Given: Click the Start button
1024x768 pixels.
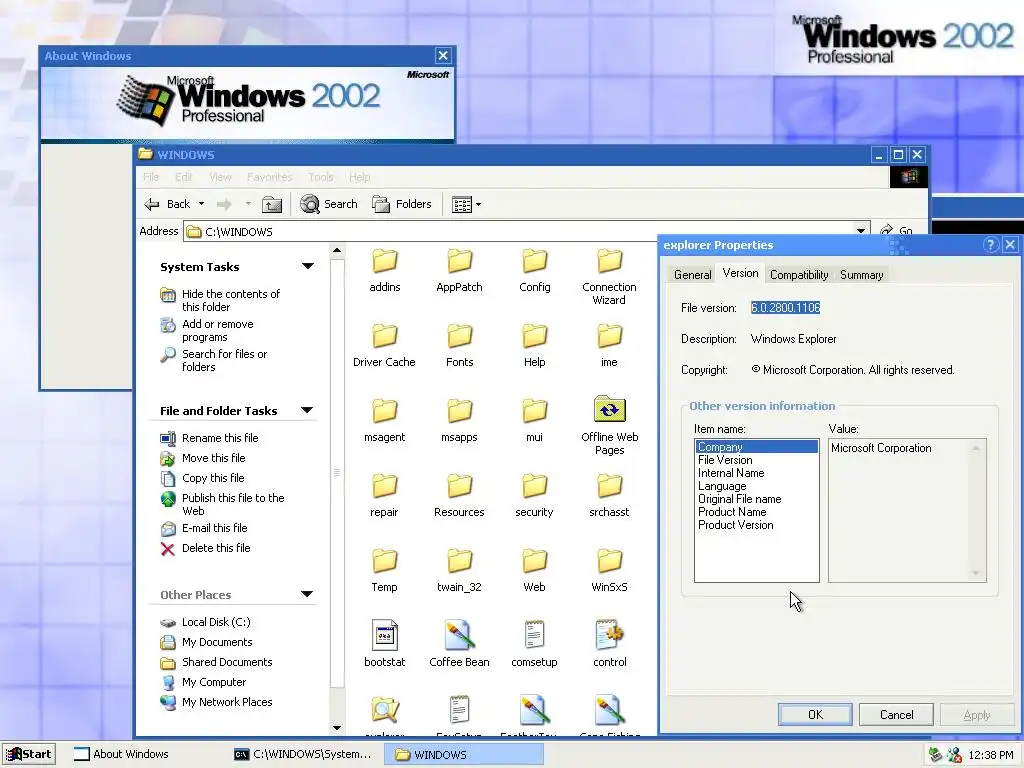Looking at the screenshot, I should click(29, 754).
